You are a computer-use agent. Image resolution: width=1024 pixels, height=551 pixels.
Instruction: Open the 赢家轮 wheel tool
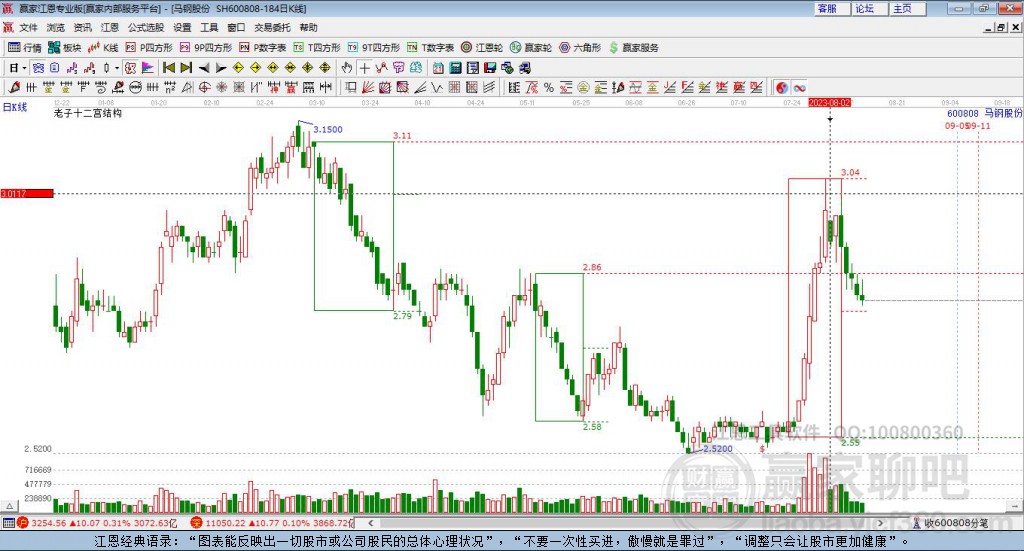pyautogui.click(x=531, y=48)
